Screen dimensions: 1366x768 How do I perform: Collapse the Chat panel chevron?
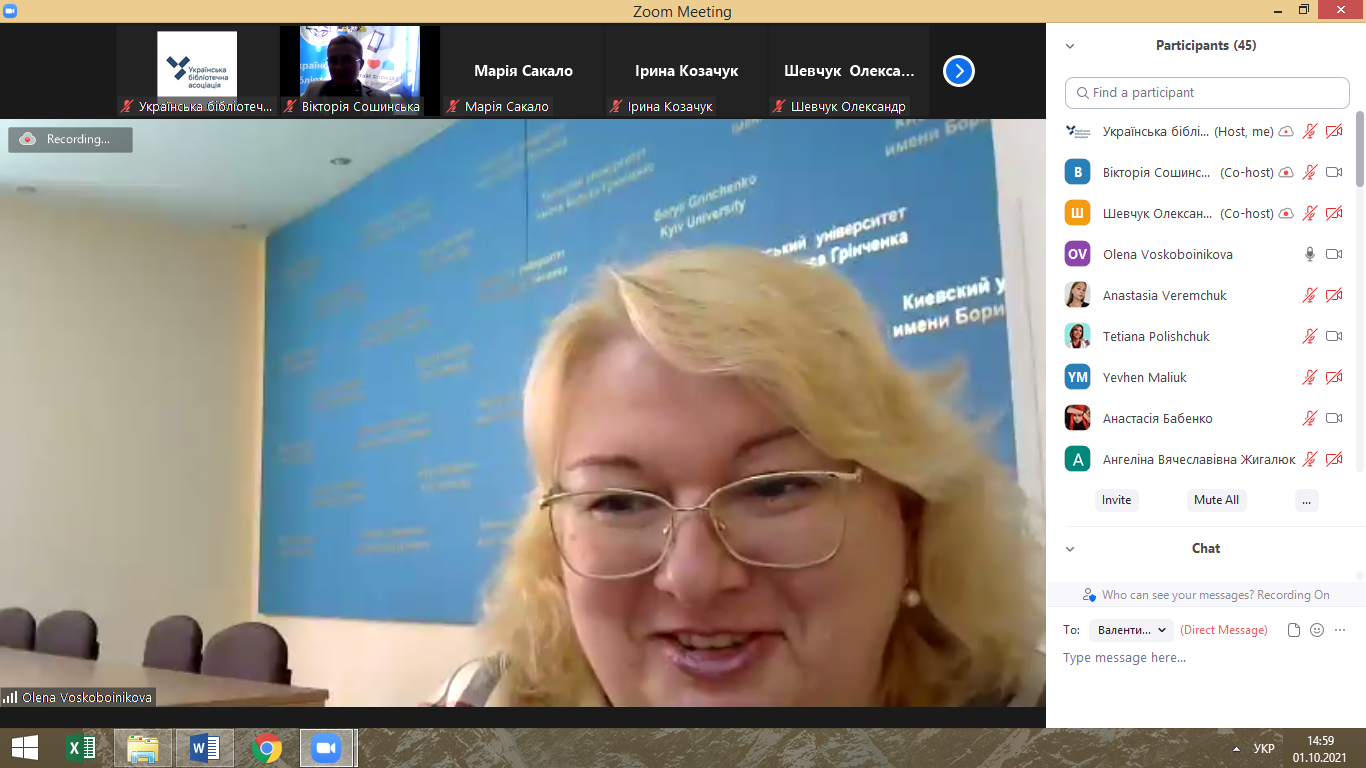(x=1070, y=549)
